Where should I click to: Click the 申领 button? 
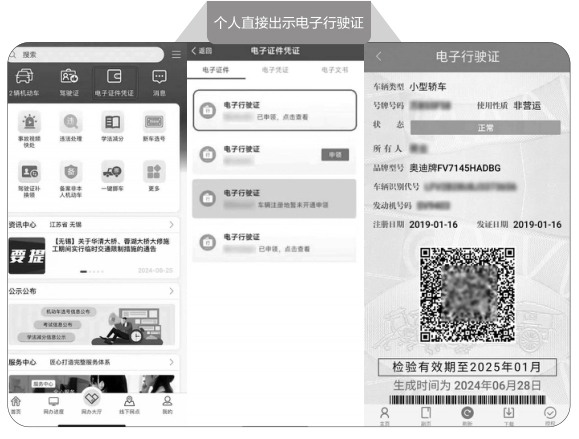335,155
